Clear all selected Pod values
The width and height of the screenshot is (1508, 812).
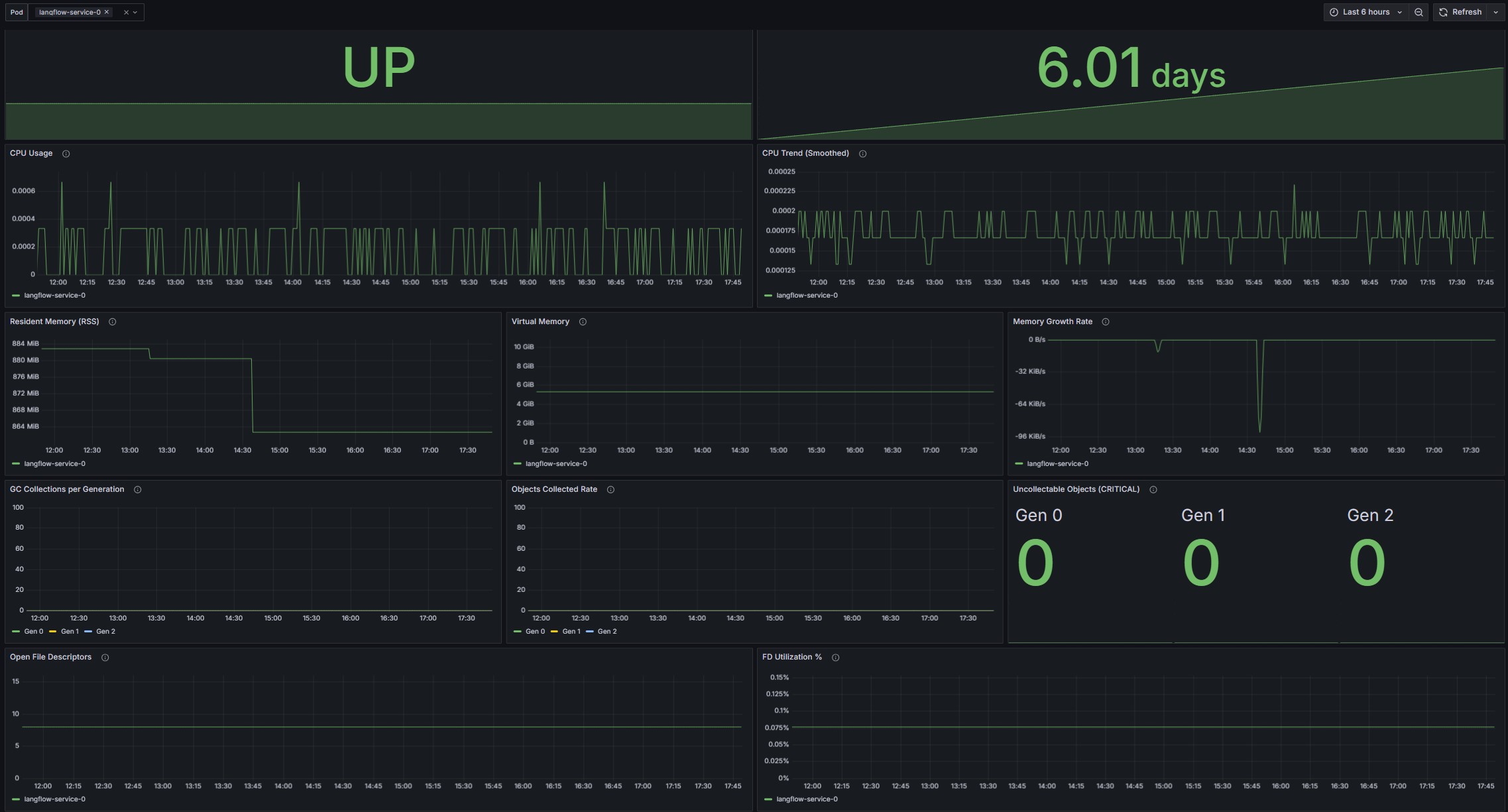pos(126,12)
